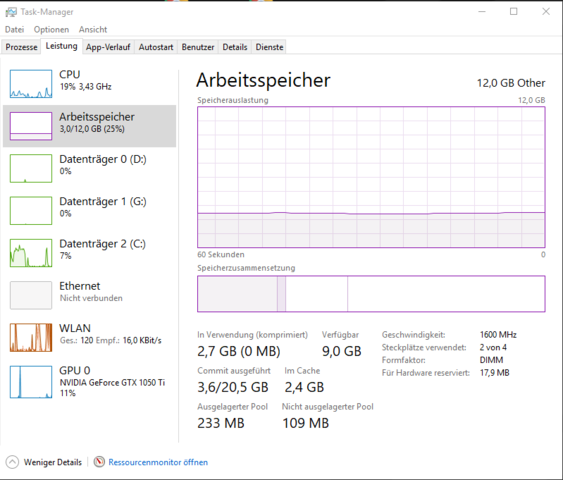Image resolution: width=563 pixels, height=480 pixels.
Task: Click the Speicherzusammensetzung memory composition bar
Action: [x=371, y=294]
